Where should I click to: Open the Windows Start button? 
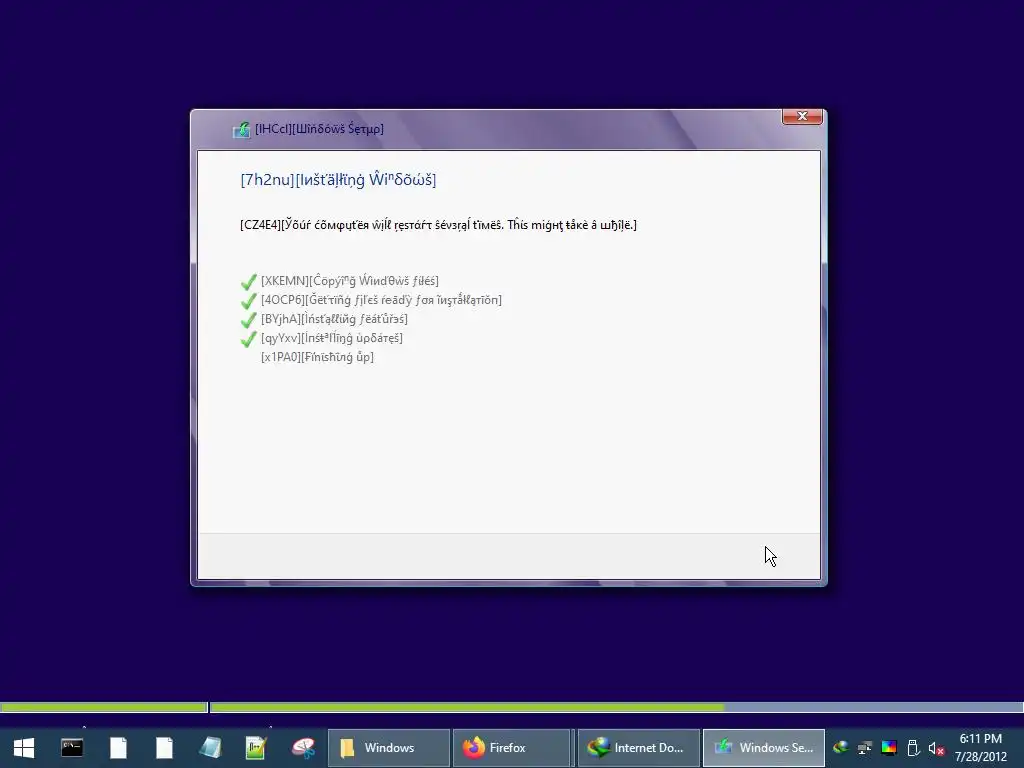tap(24, 748)
